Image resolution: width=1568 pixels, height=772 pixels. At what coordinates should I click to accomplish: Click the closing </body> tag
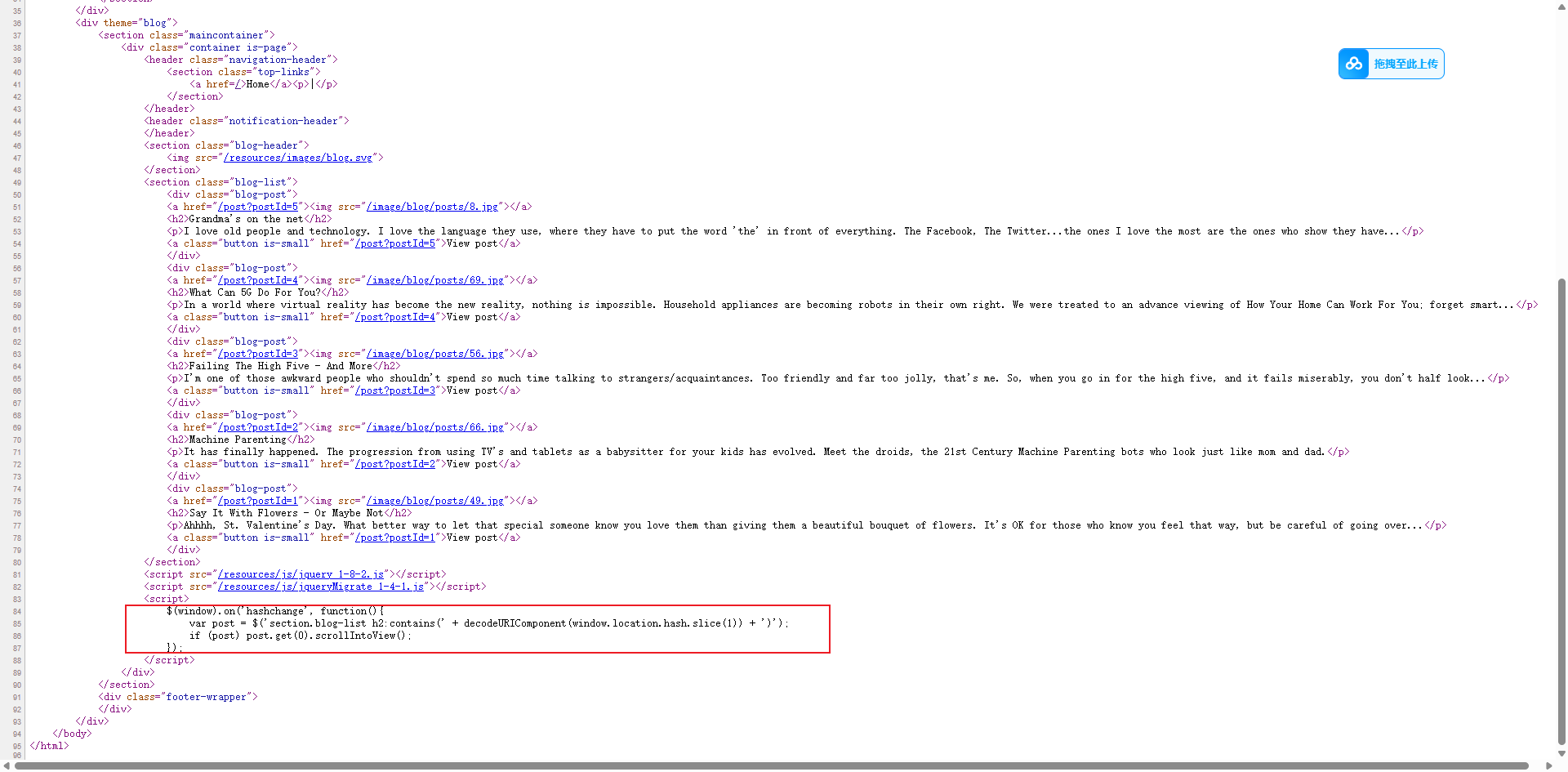click(x=73, y=734)
